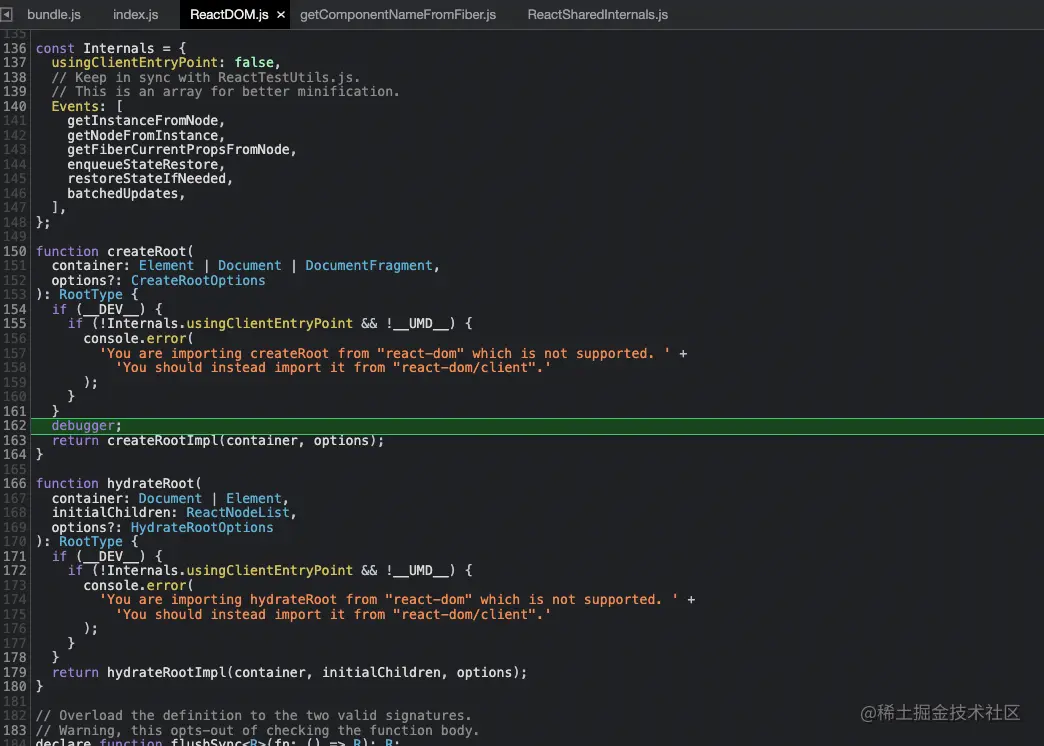Viewport: 1044px width, 746px height.
Task: Click the 'Keep in sync with ReactTestUtils.js' comment
Action: coord(206,77)
